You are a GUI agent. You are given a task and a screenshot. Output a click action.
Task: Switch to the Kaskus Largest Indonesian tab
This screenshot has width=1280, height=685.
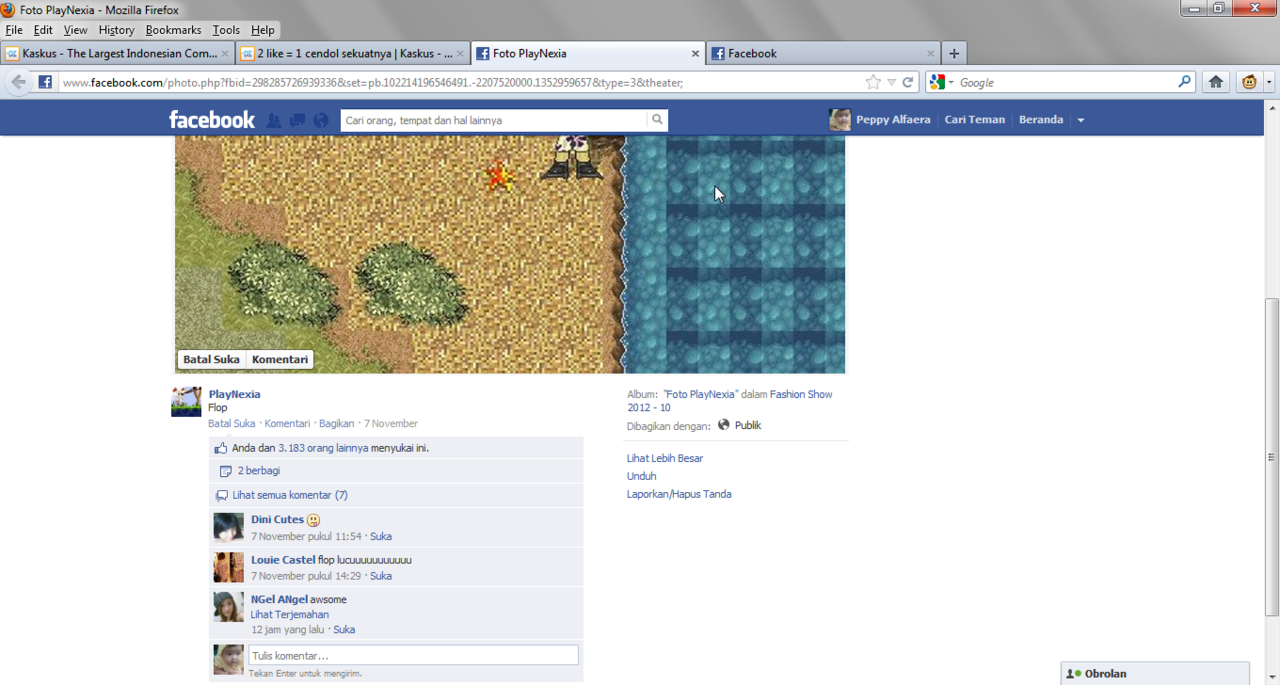(118, 54)
